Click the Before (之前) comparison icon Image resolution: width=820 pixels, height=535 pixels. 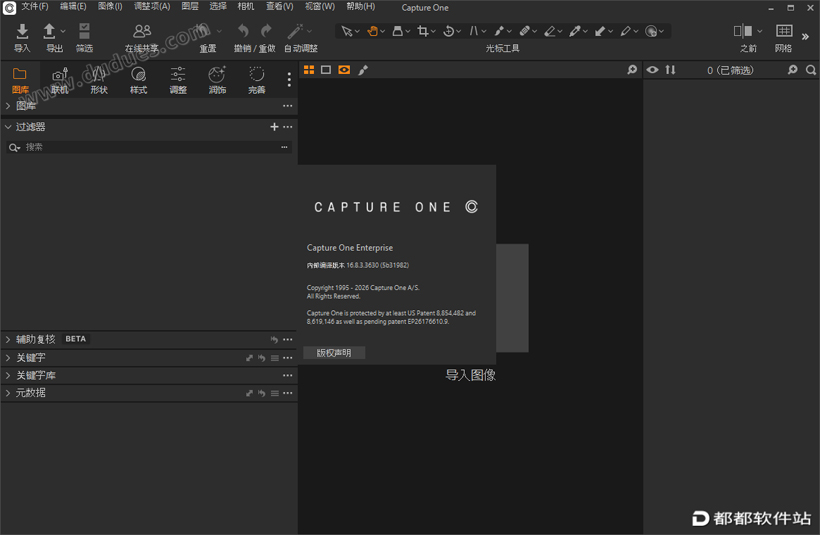point(743,31)
